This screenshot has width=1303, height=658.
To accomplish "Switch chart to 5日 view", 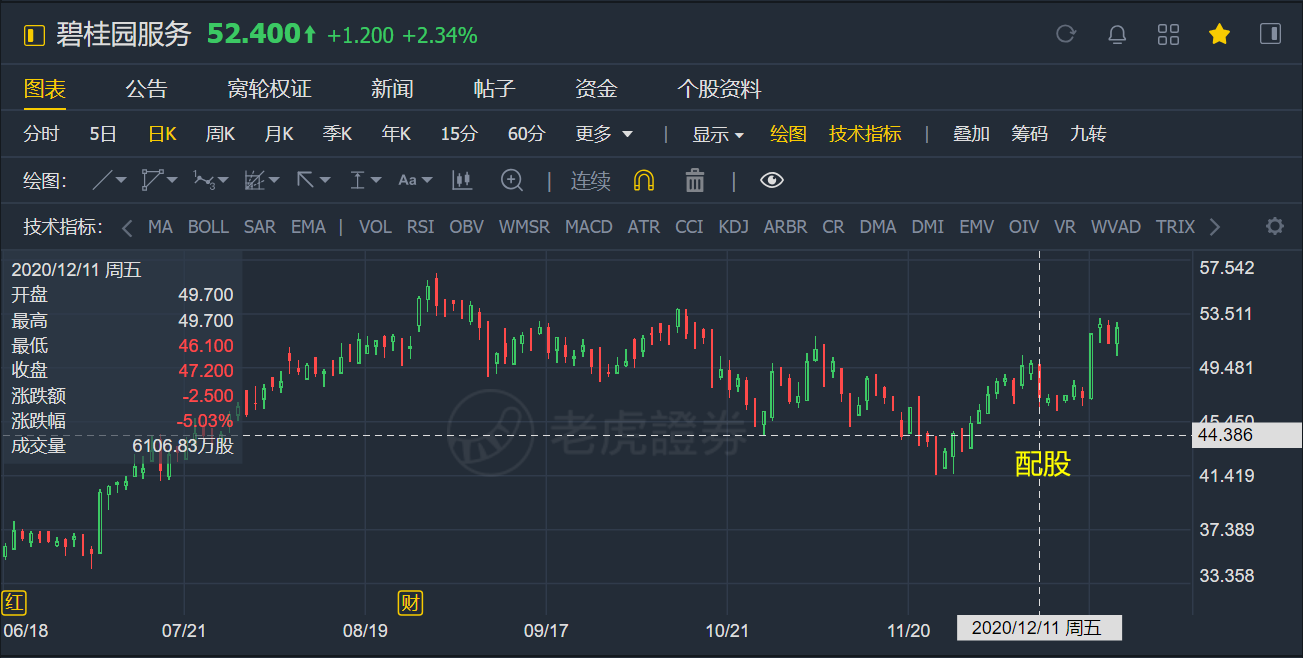I will click(x=103, y=134).
